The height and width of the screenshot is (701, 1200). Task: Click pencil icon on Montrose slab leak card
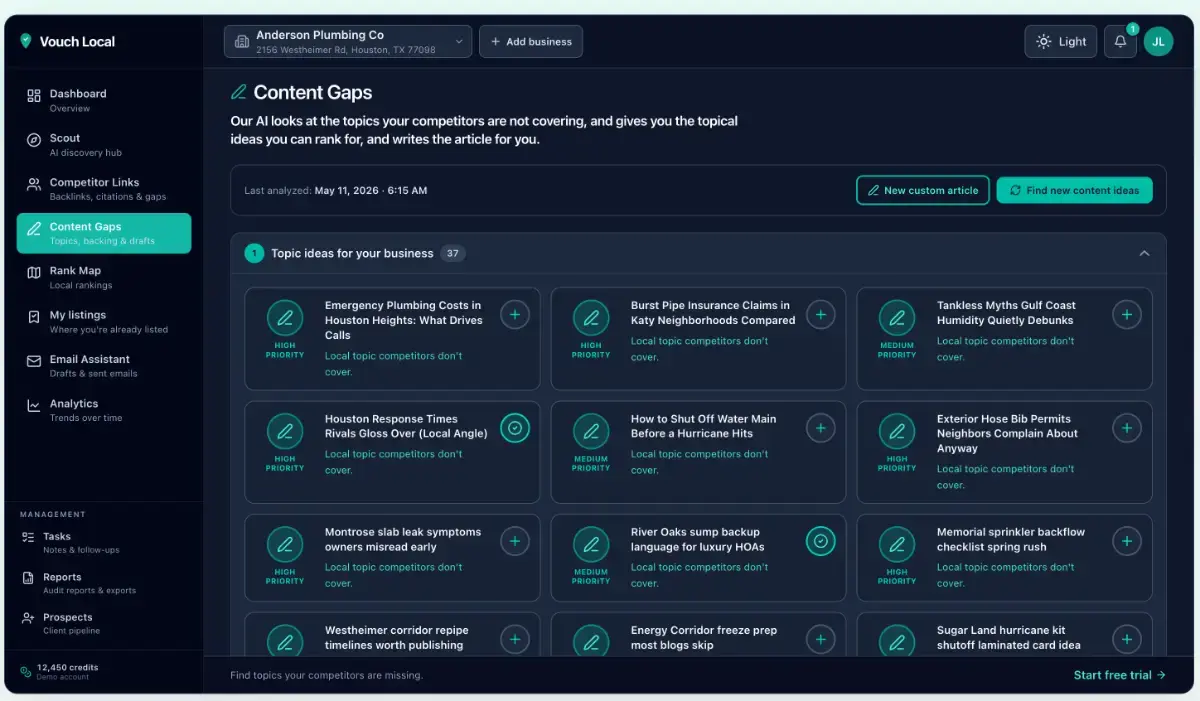pos(285,545)
